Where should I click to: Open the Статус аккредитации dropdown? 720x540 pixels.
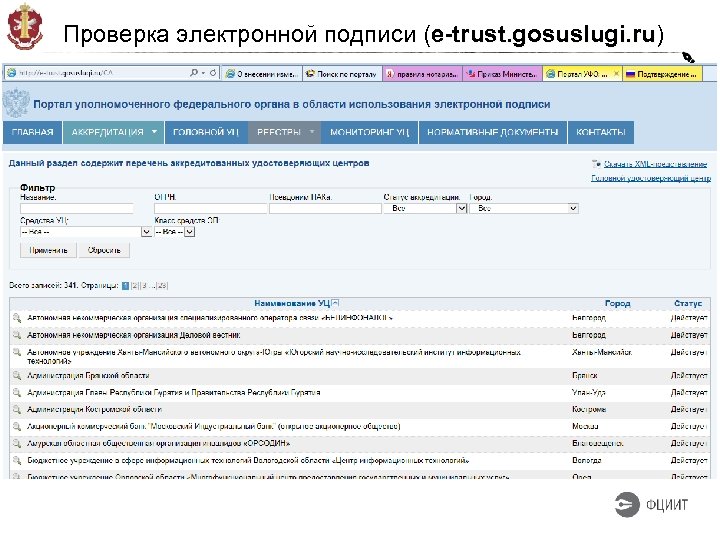461,208
